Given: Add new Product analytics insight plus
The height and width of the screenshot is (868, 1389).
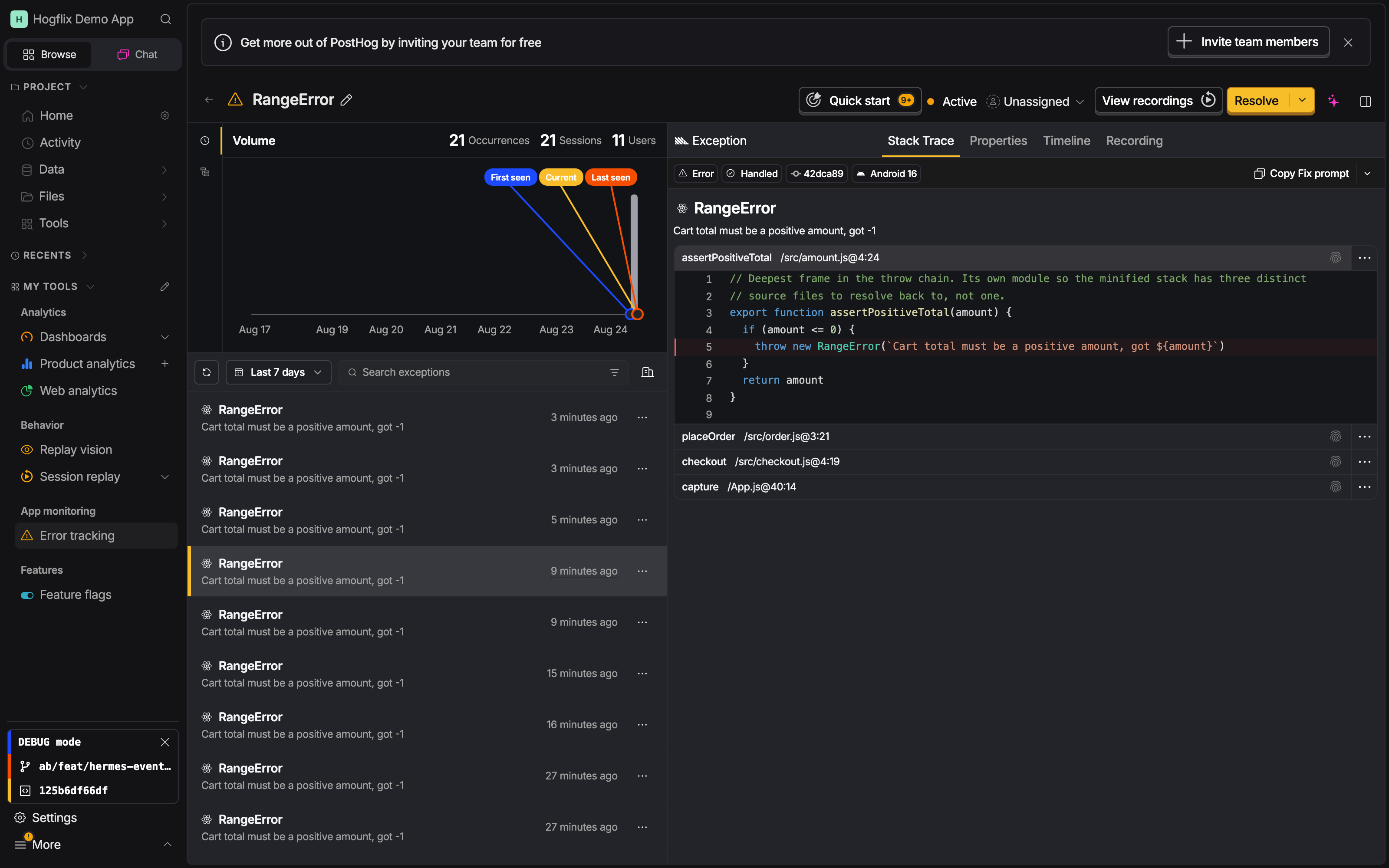Looking at the screenshot, I should click(165, 363).
